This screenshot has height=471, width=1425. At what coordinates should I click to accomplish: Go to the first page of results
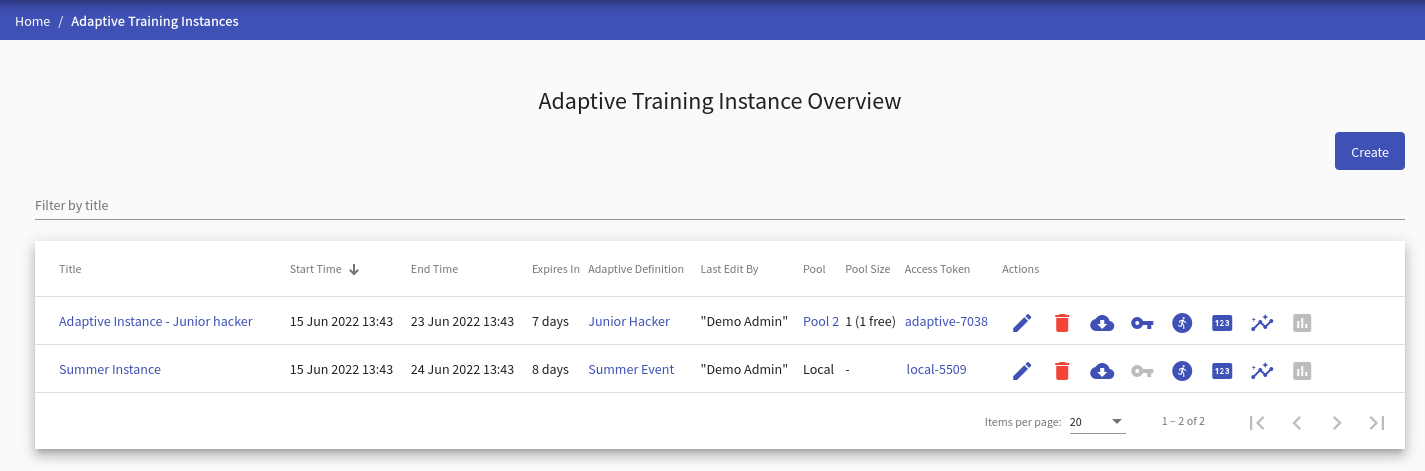click(x=1258, y=423)
